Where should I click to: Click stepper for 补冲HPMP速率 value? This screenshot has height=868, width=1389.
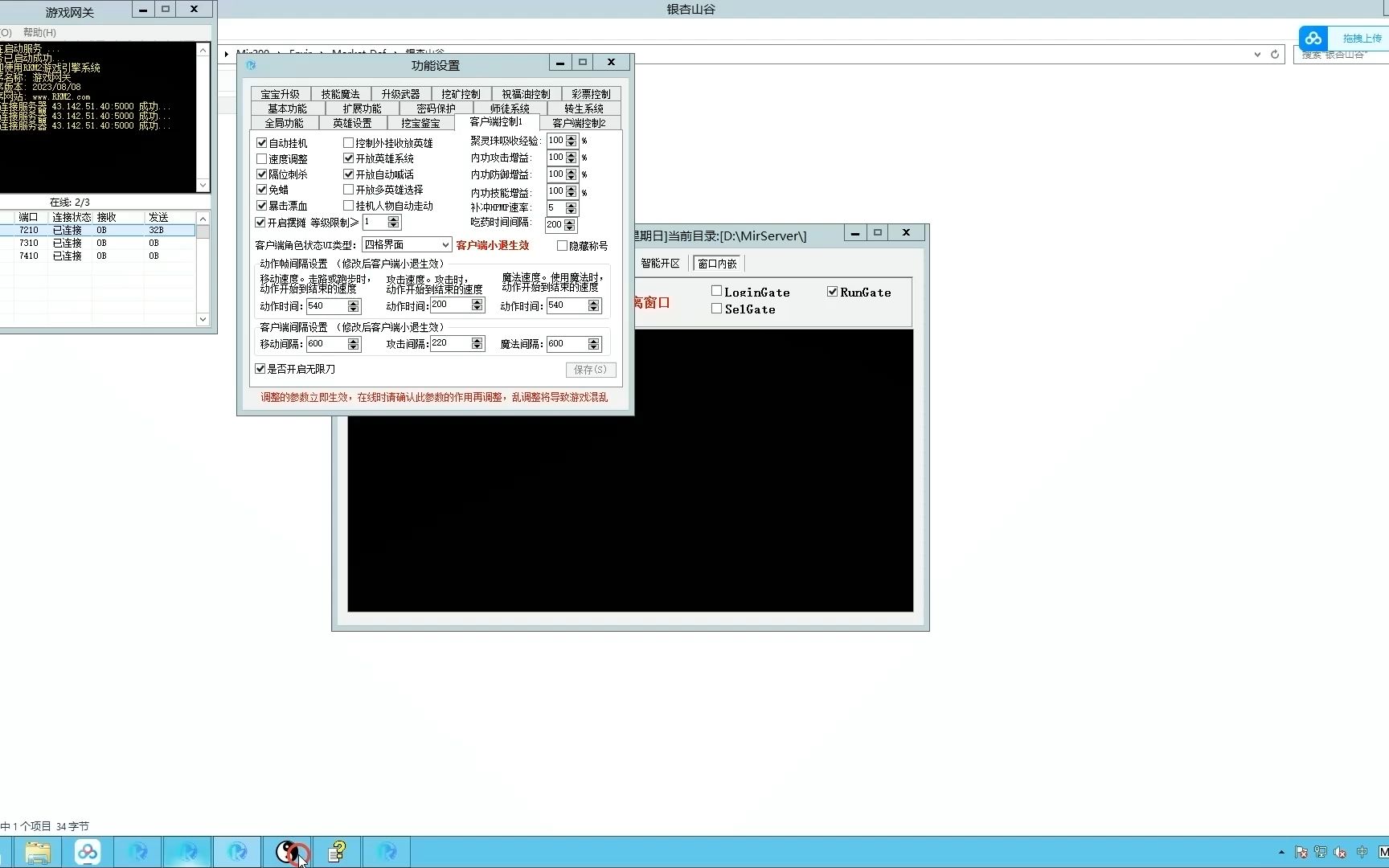pos(572,208)
